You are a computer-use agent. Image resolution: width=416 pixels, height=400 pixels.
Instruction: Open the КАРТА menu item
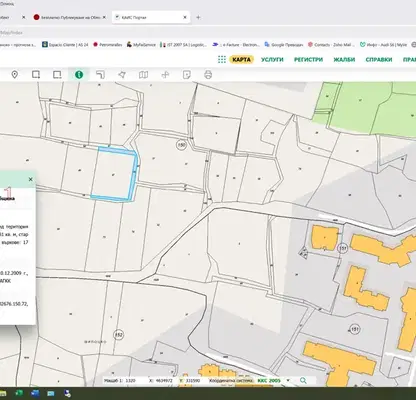[x=241, y=60]
